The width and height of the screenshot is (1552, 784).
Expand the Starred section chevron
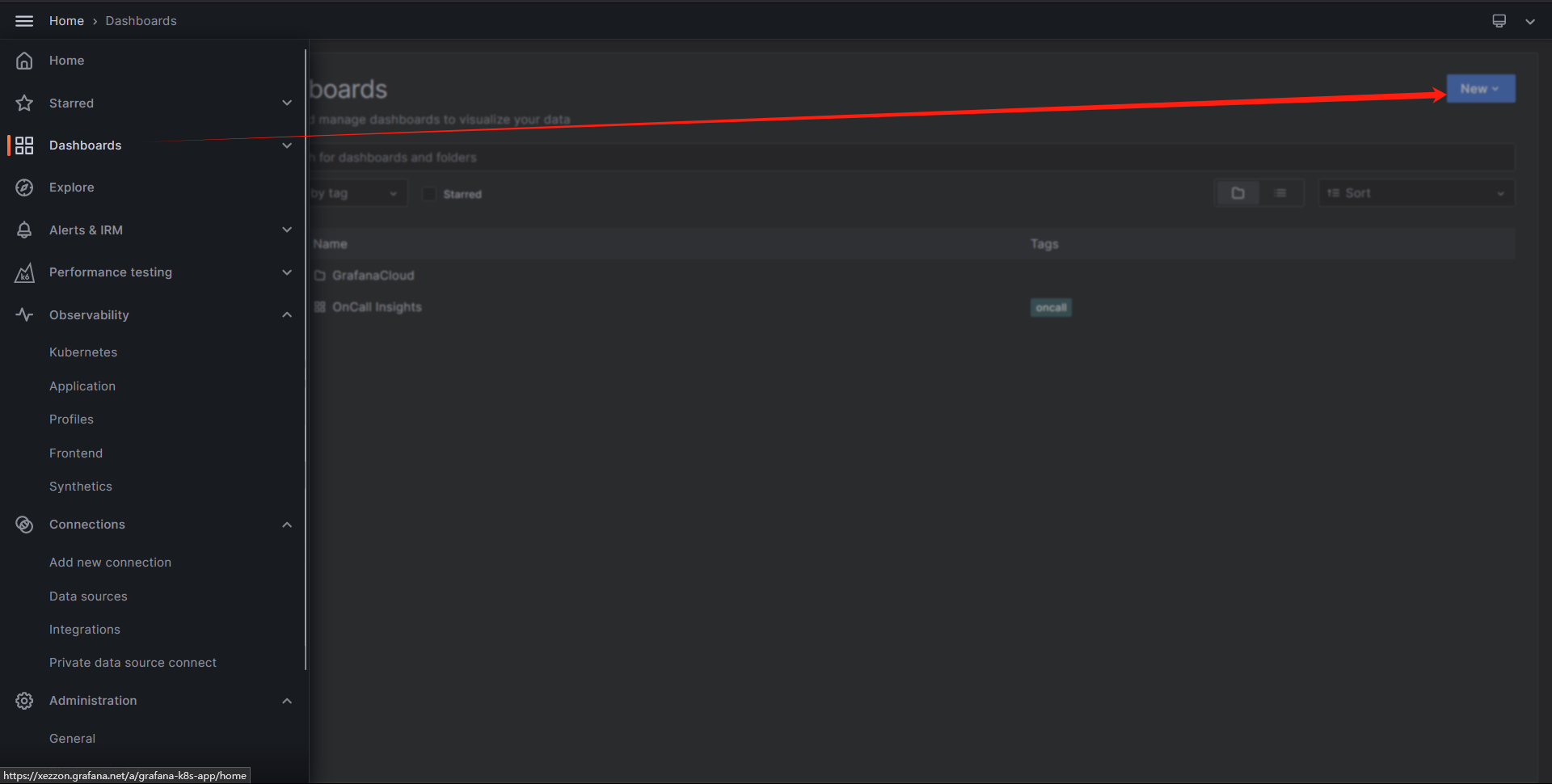point(287,103)
